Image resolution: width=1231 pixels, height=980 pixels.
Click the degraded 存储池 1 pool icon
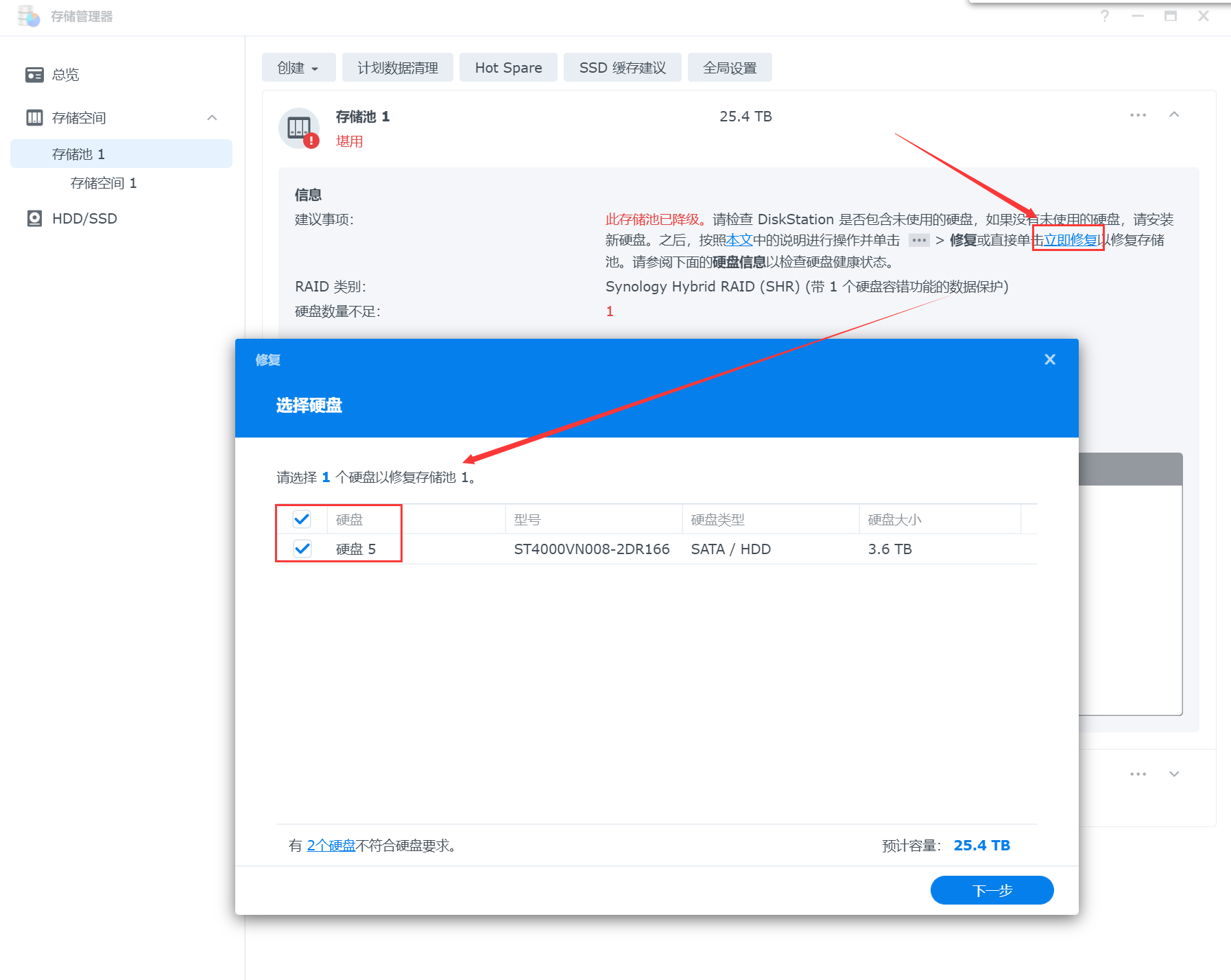coord(299,128)
